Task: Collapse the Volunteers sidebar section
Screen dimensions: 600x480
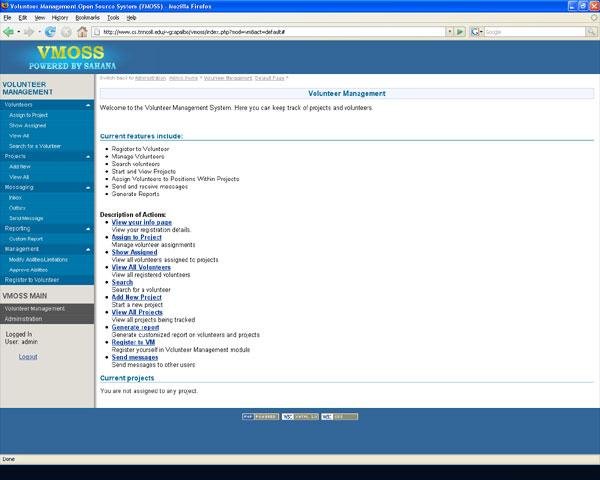Action: (88, 105)
